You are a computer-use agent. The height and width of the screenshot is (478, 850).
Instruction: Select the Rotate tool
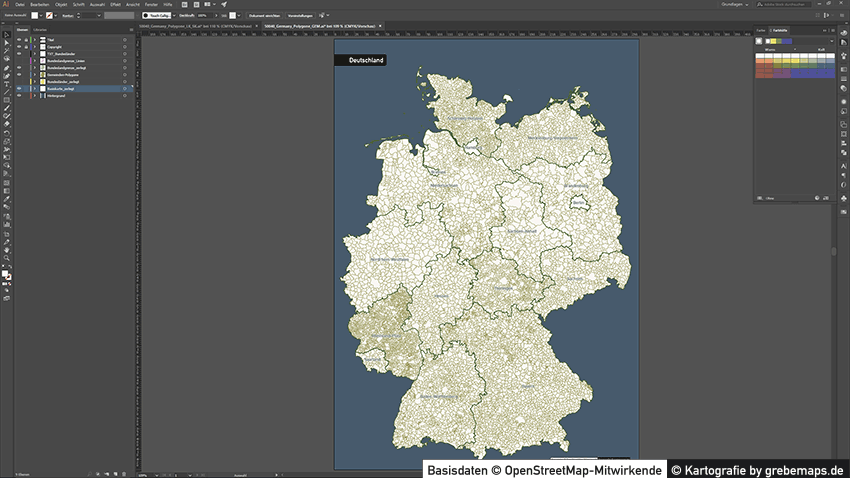click(x=7, y=133)
